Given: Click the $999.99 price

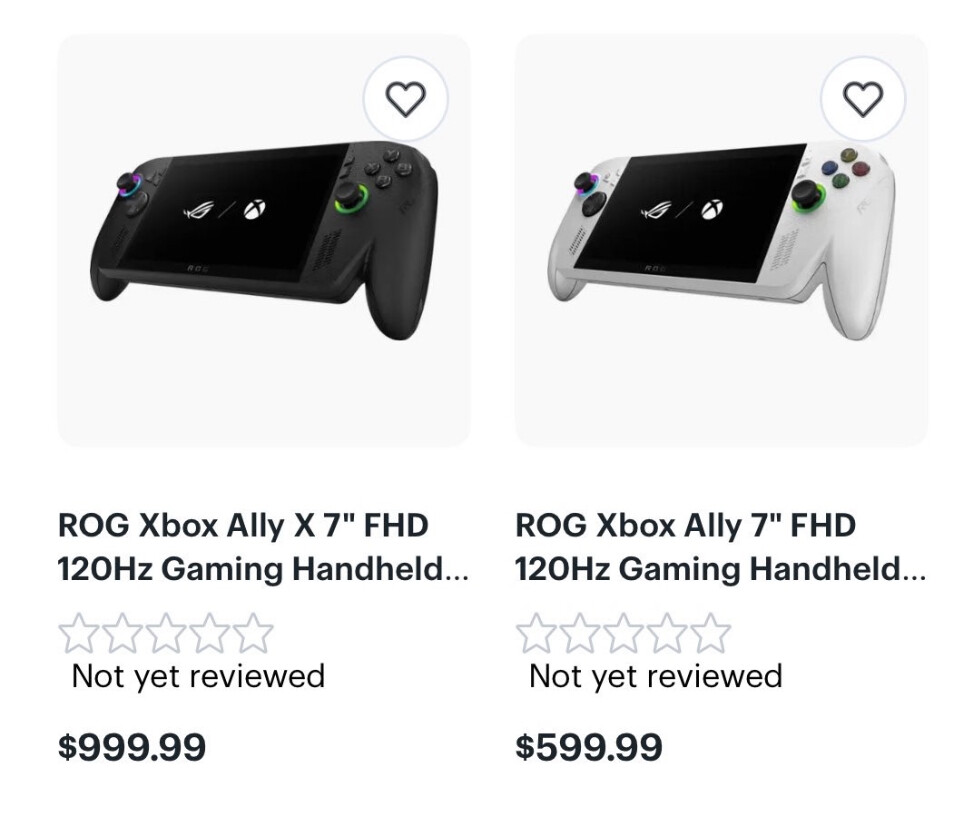Looking at the screenshot, I should pyautogui.click(x=132, y=746).
